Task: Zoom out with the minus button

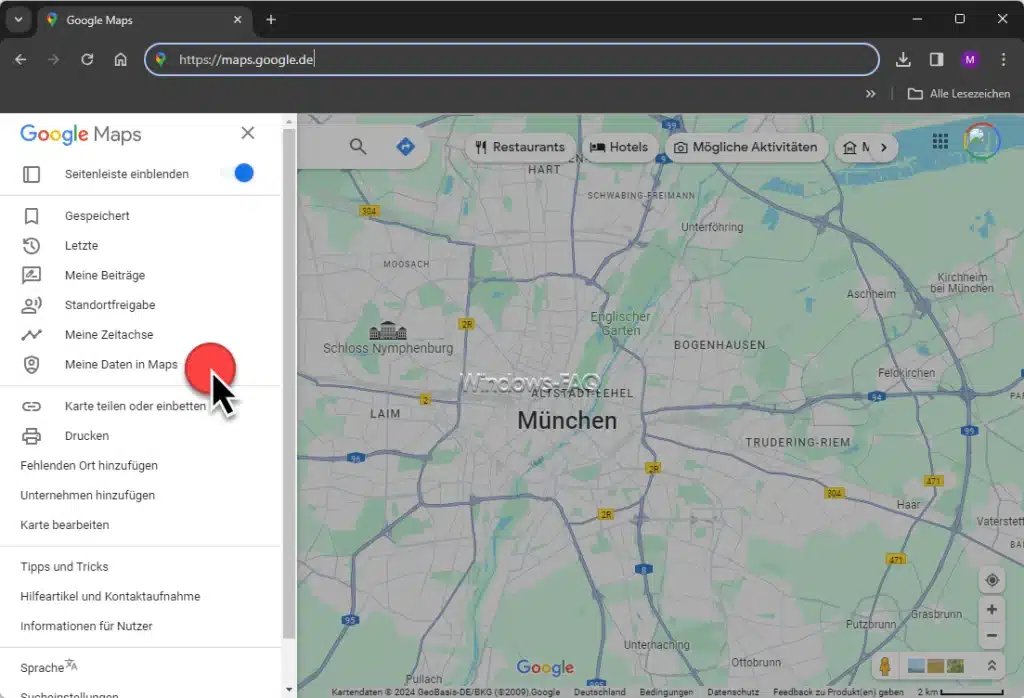Action: 992,635
